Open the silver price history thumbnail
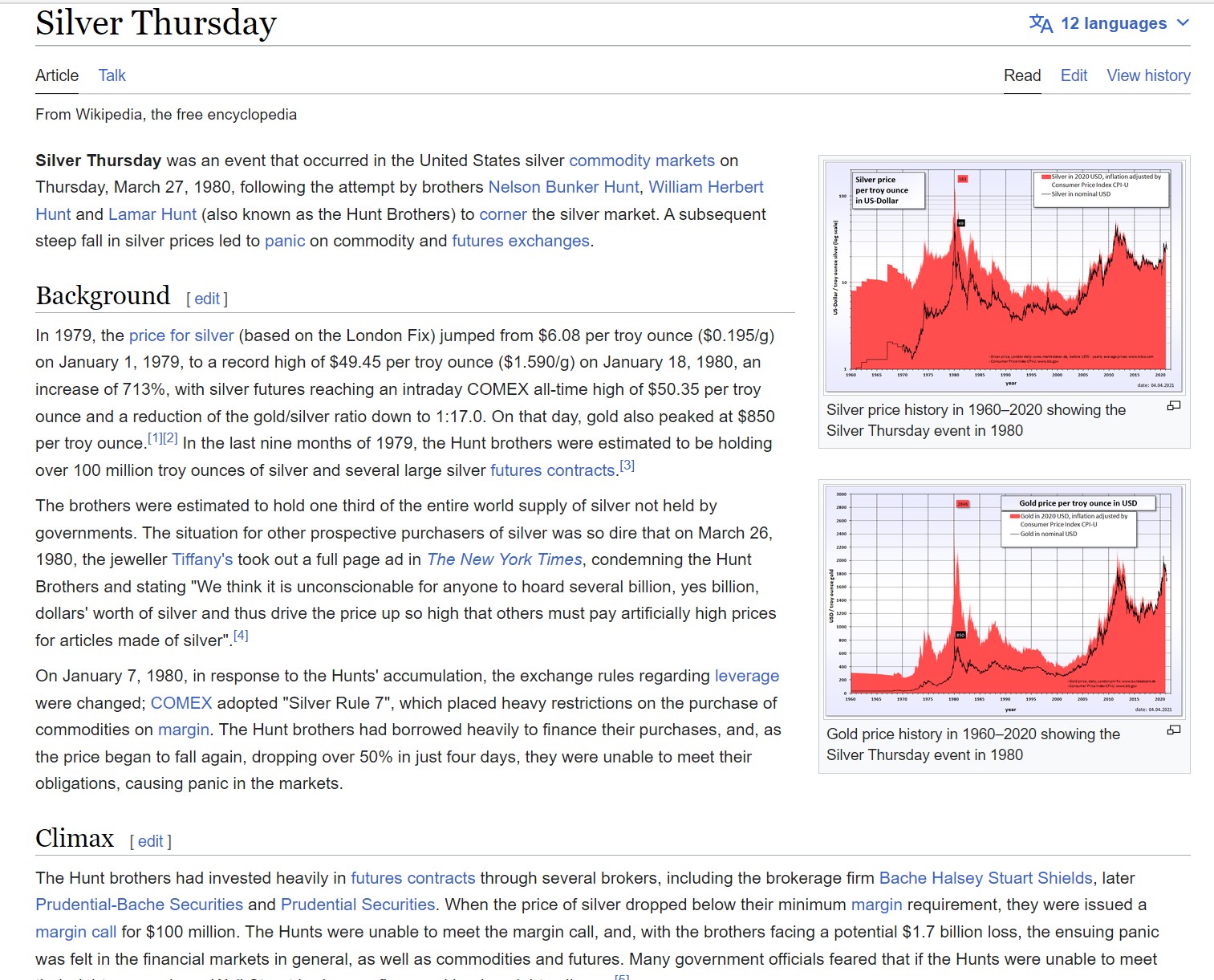The image size is (1214, 980). (1004, 277)
